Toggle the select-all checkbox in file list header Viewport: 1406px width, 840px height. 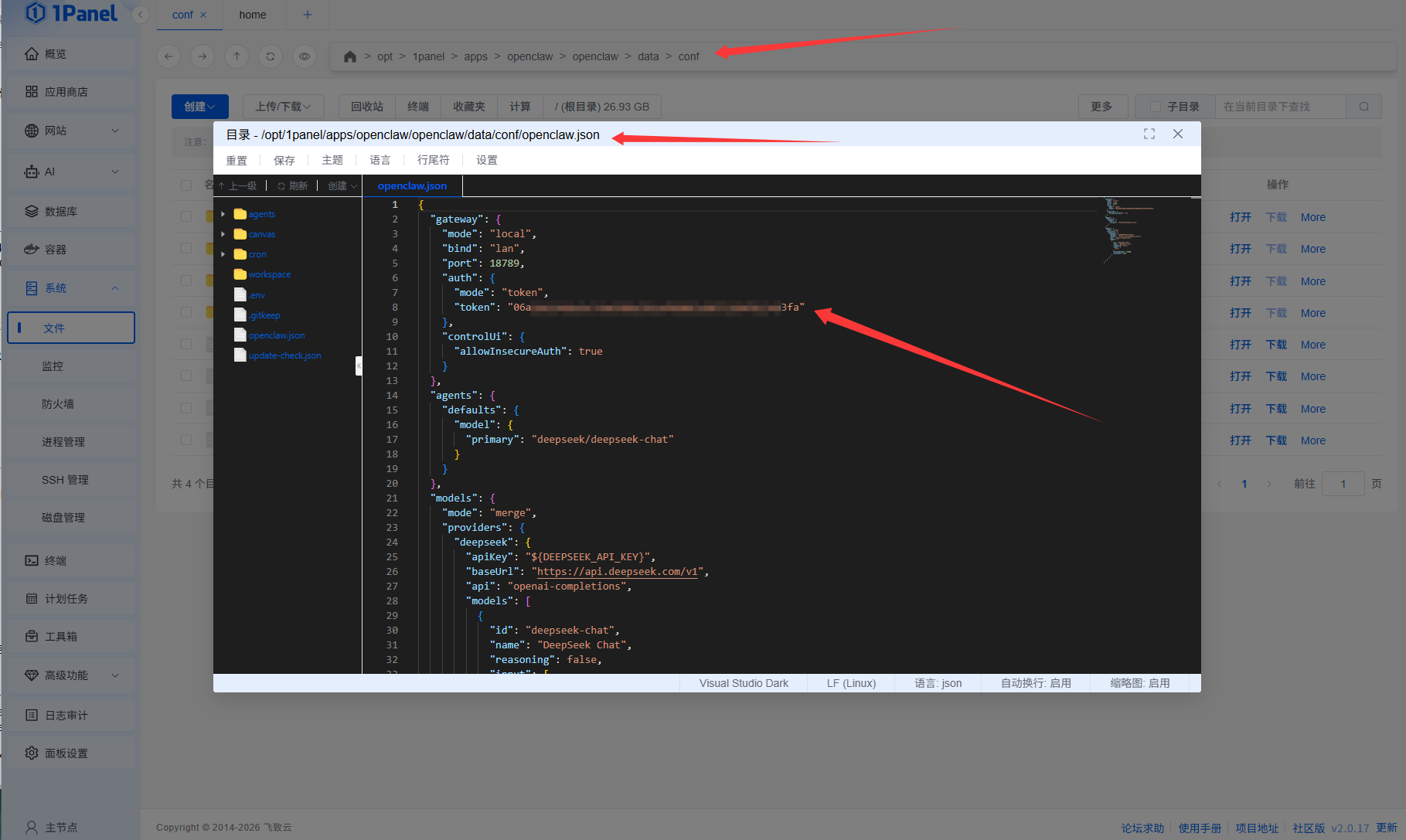(186, 185)
